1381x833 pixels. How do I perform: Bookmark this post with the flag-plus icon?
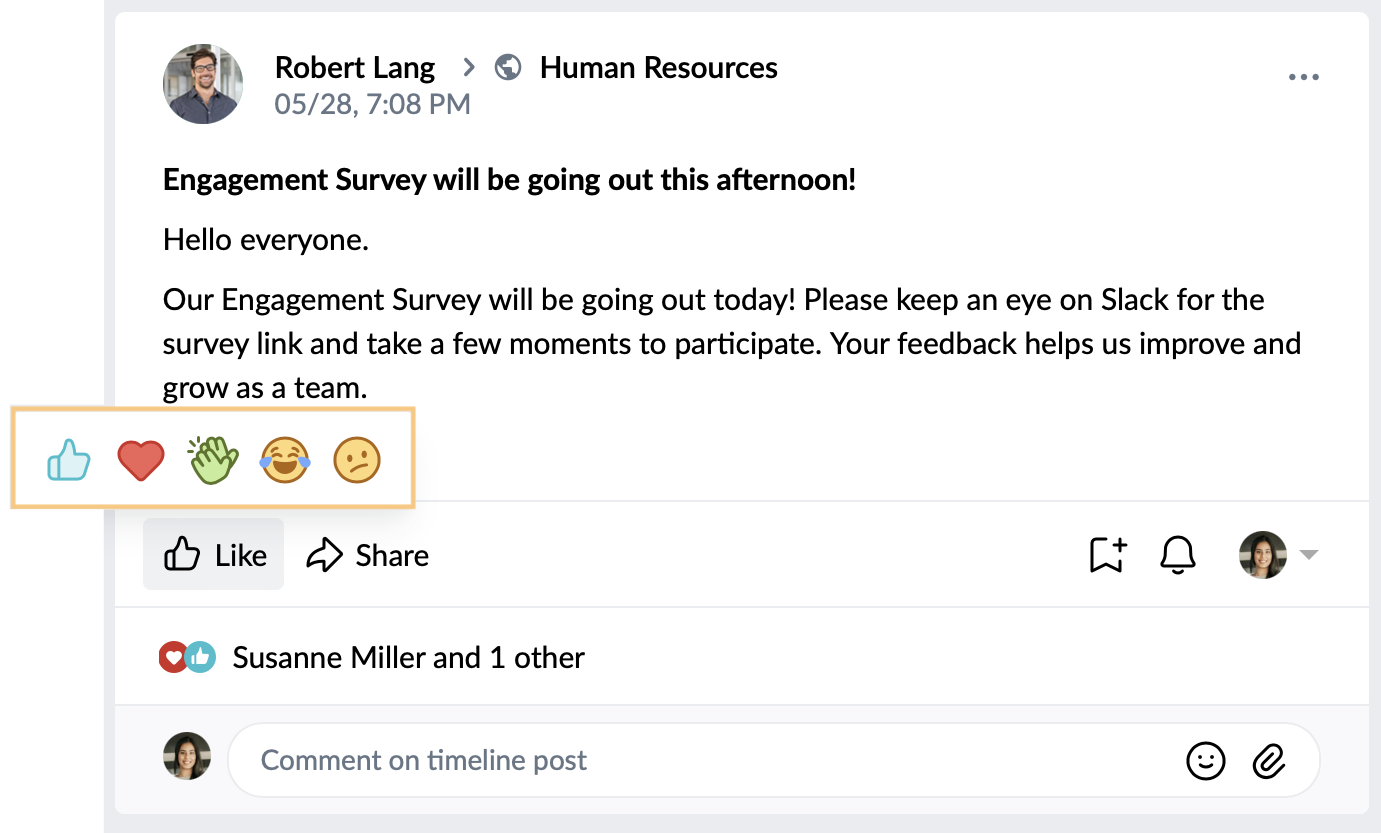1108,555
